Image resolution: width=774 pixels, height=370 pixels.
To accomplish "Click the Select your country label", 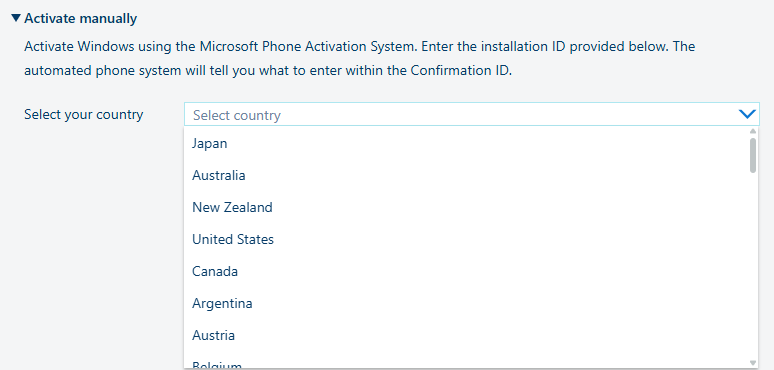I will pos(83,114).
